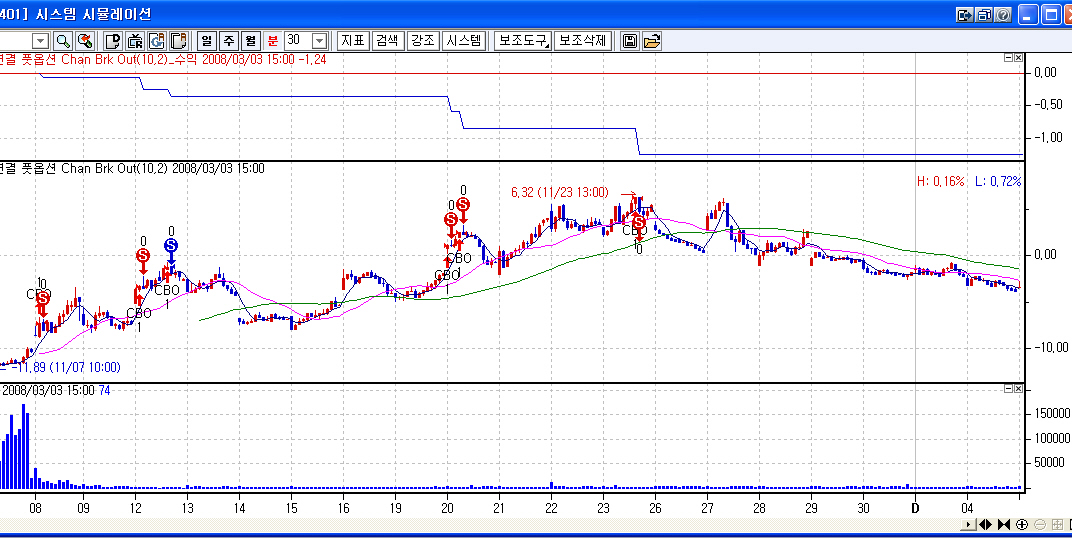Expand the 보조도구 dropdown menu

pyautogui.click(x=523, y=41)
